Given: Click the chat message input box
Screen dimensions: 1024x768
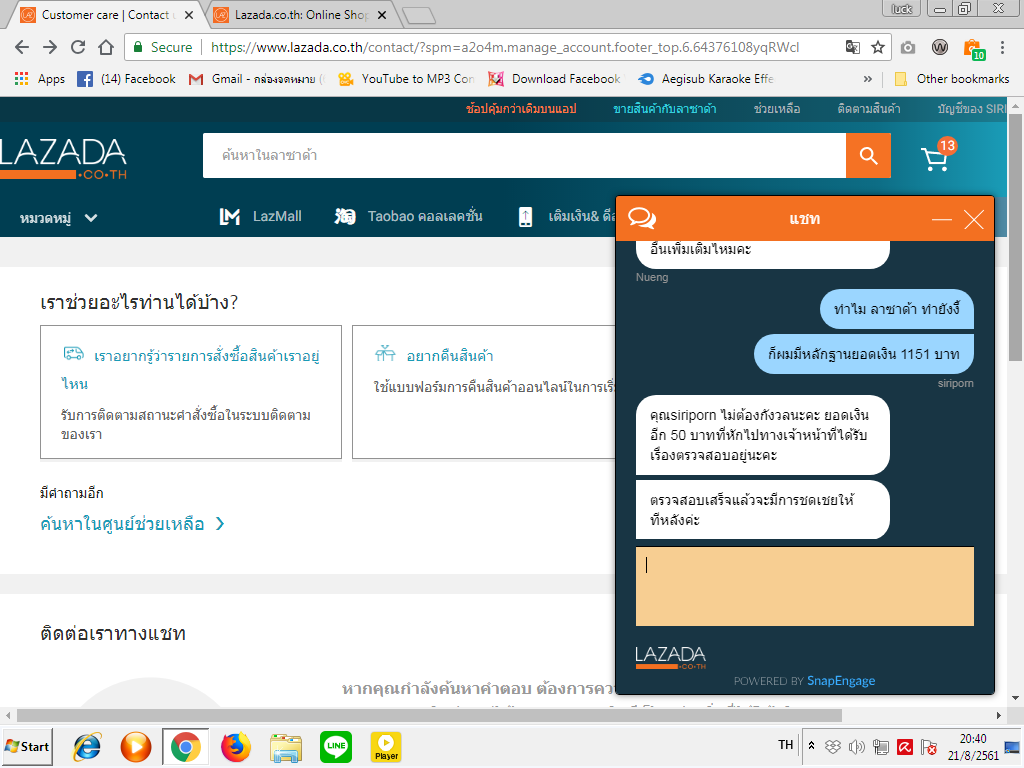Looking at the screenshot, I should [805, 586].
